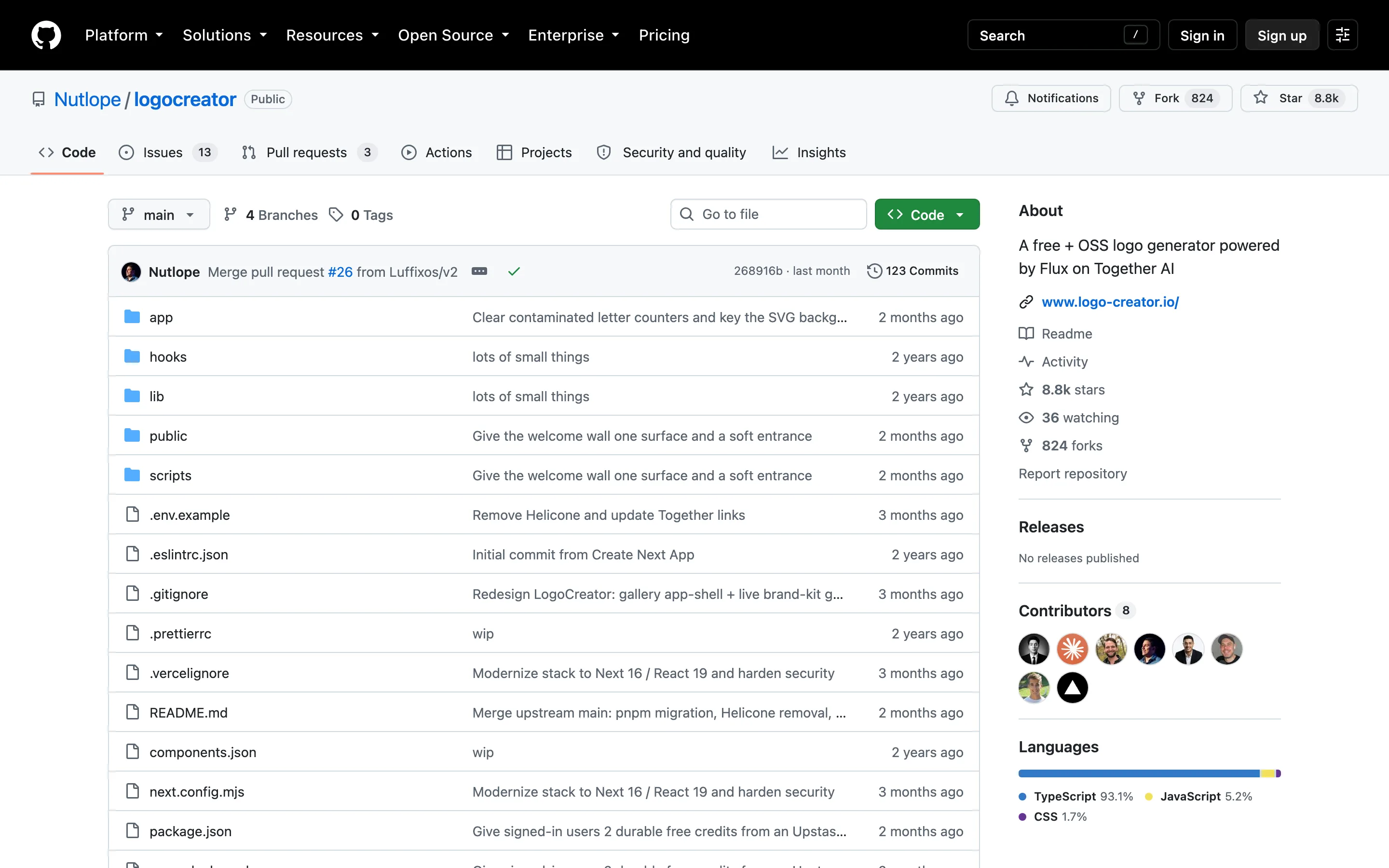Screen dimensions: 1389x868
Task: Click the file icon beside package.json
Action: point(133,831)
